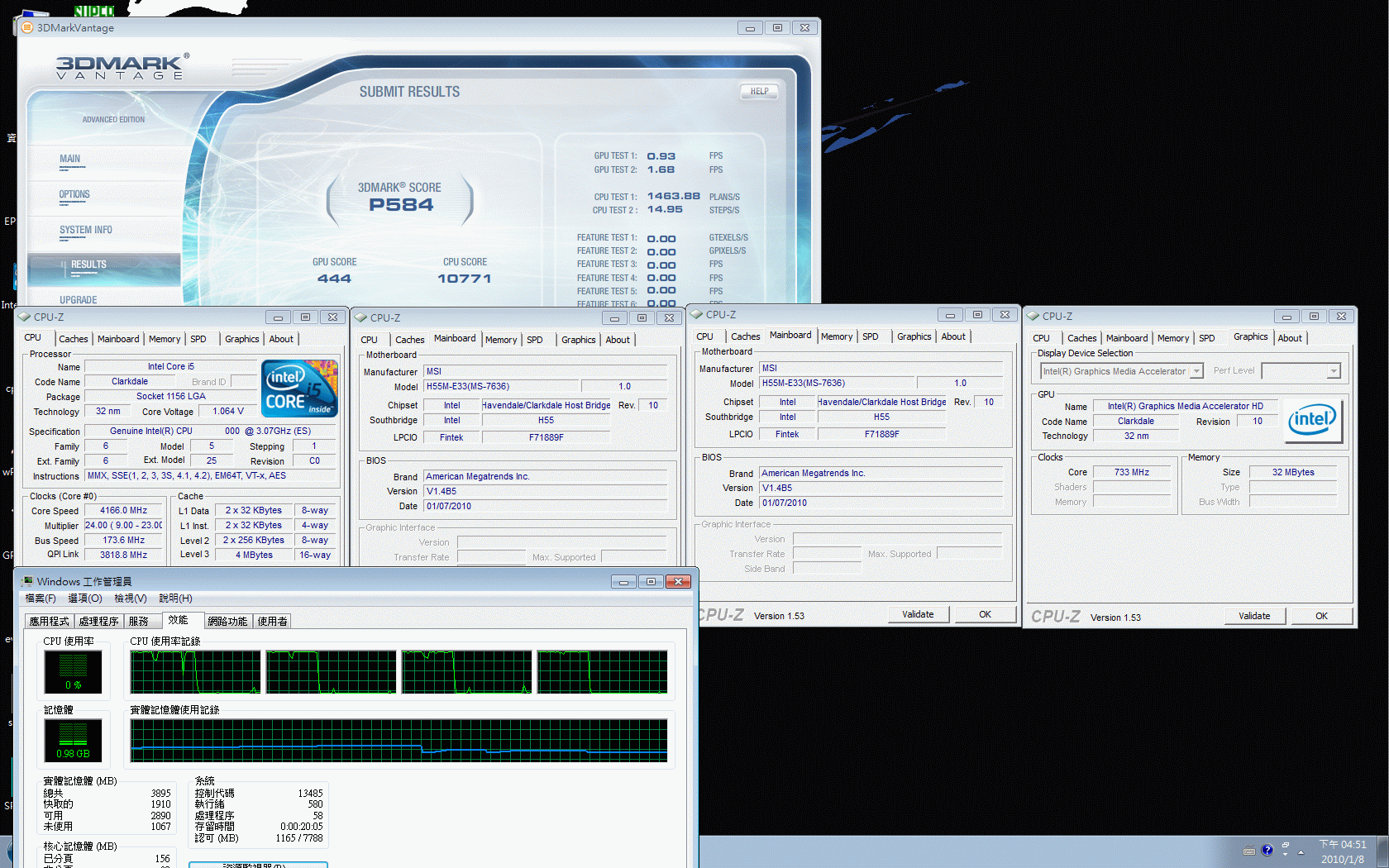Switch to Mainboard tab in rightmost CPU-Z Graphics window

1127,338
